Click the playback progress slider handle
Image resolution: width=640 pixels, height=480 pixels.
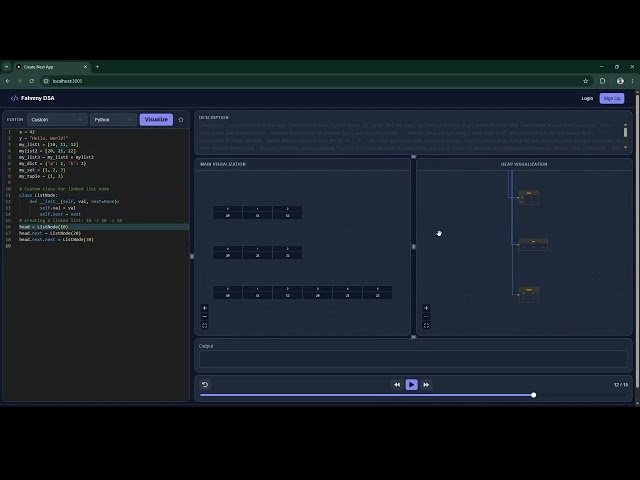coord(533,395)
